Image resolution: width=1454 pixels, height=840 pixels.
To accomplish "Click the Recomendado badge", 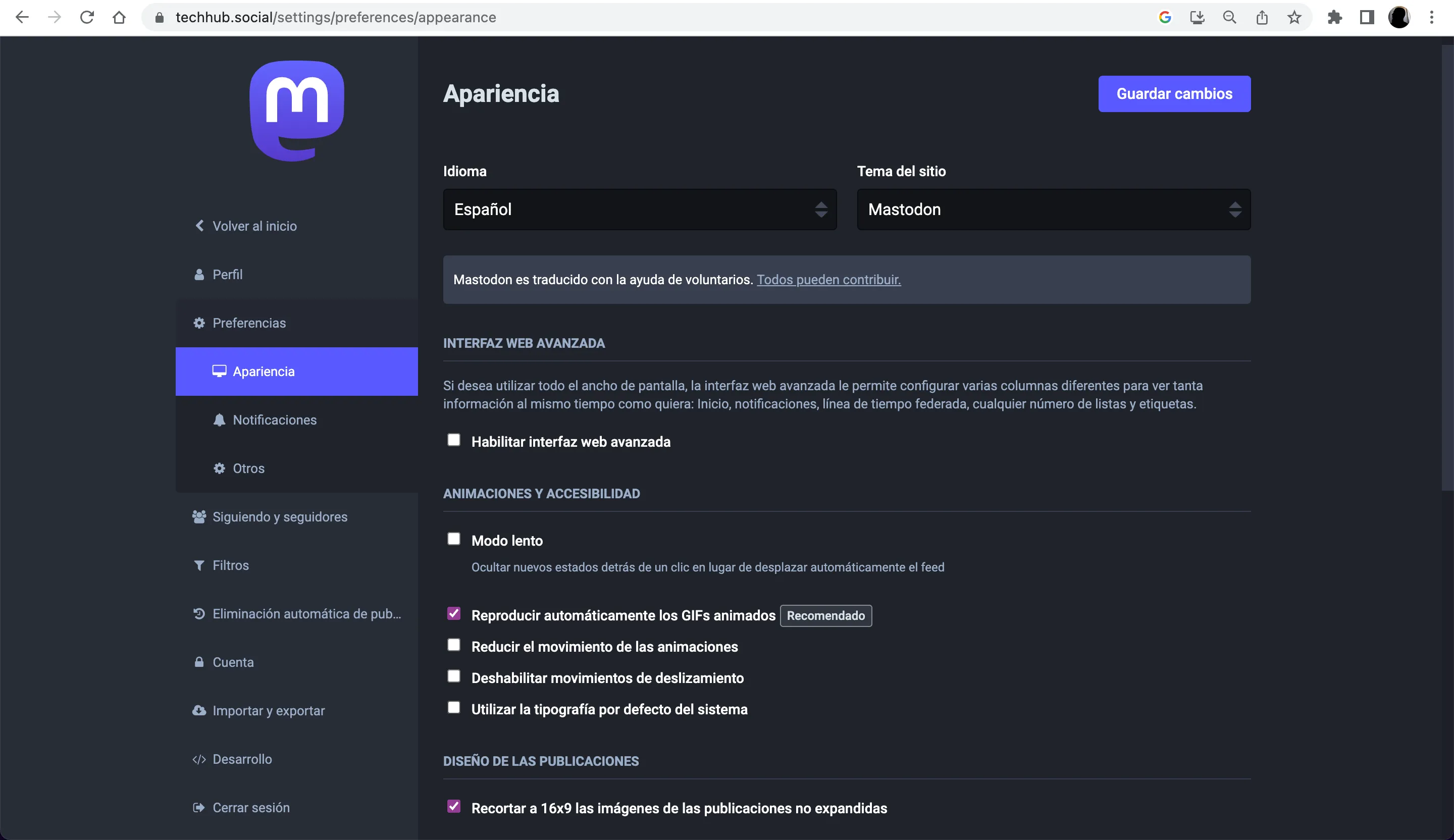I will (x=825, y=615).
